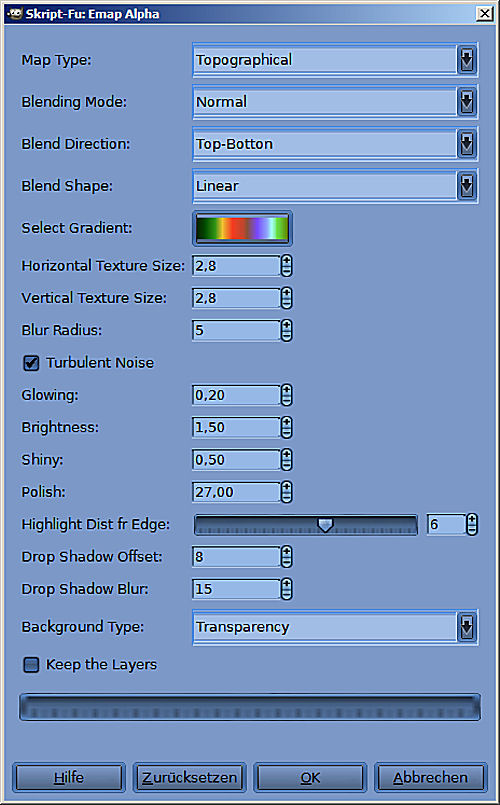The height and width of the screenshot is (805, 500).
Task: Click into the Glowing value field
Action: [x=237, y=395]
